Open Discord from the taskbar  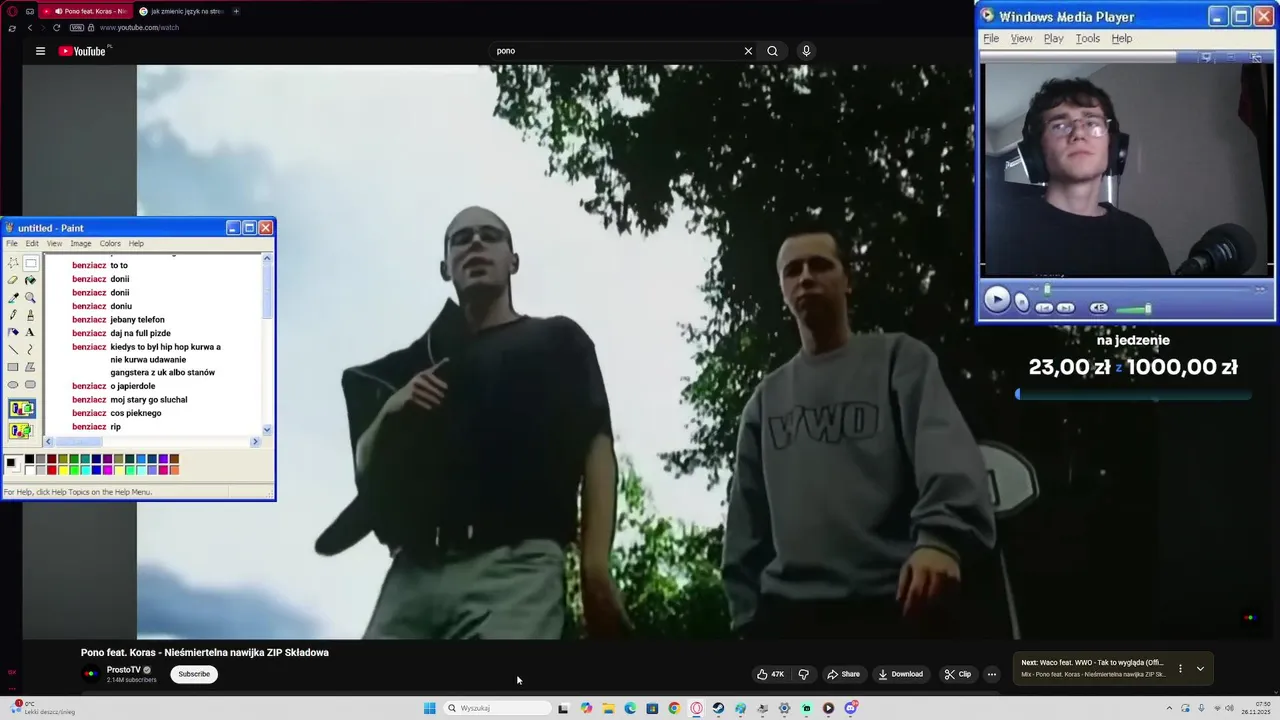(x=851, y=708)
